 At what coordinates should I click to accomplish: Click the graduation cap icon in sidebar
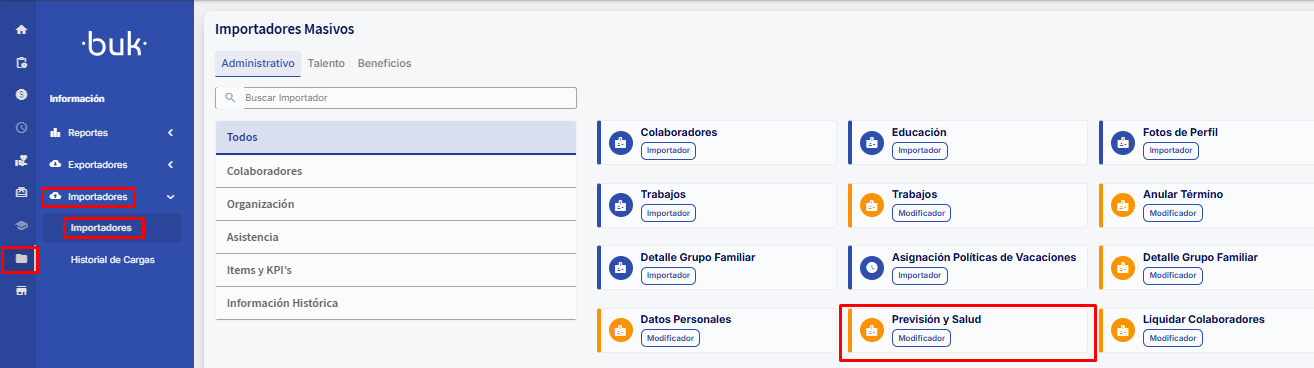tap(21, 225)
